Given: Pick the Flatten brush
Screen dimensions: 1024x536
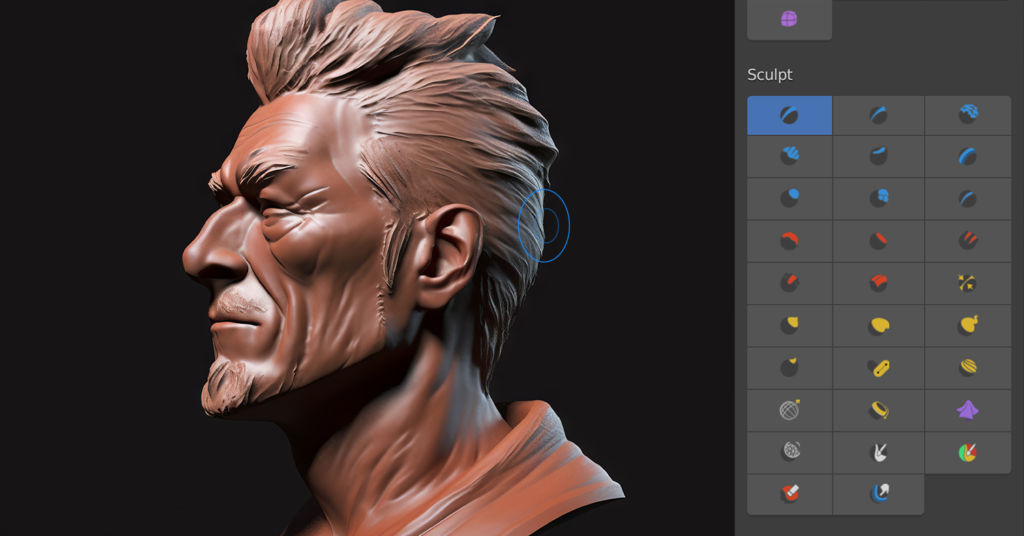Looking at the screenshot, I should [x=878, y=240].
